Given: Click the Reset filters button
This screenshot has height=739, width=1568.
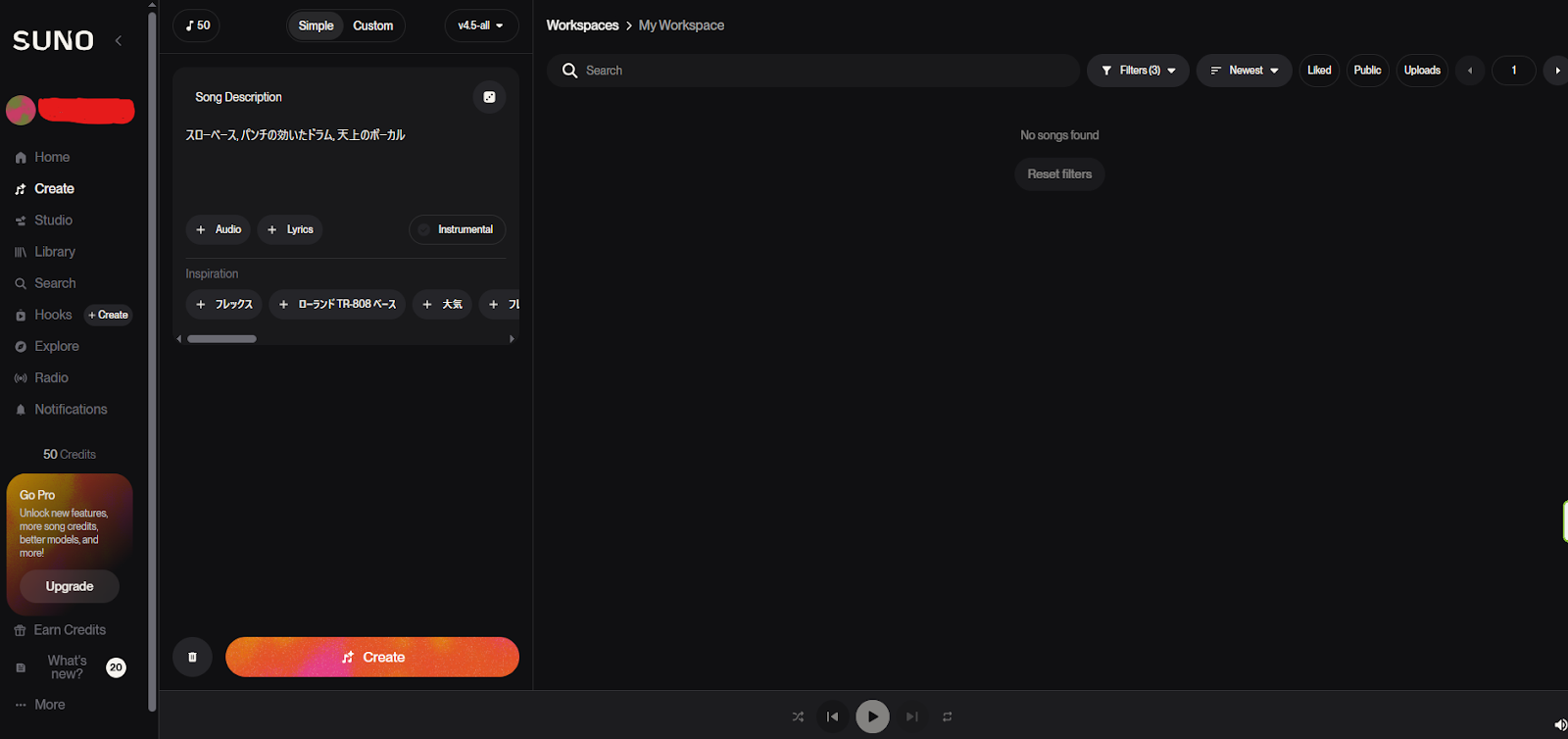Looking at the screenshot, I should 1059,174.
